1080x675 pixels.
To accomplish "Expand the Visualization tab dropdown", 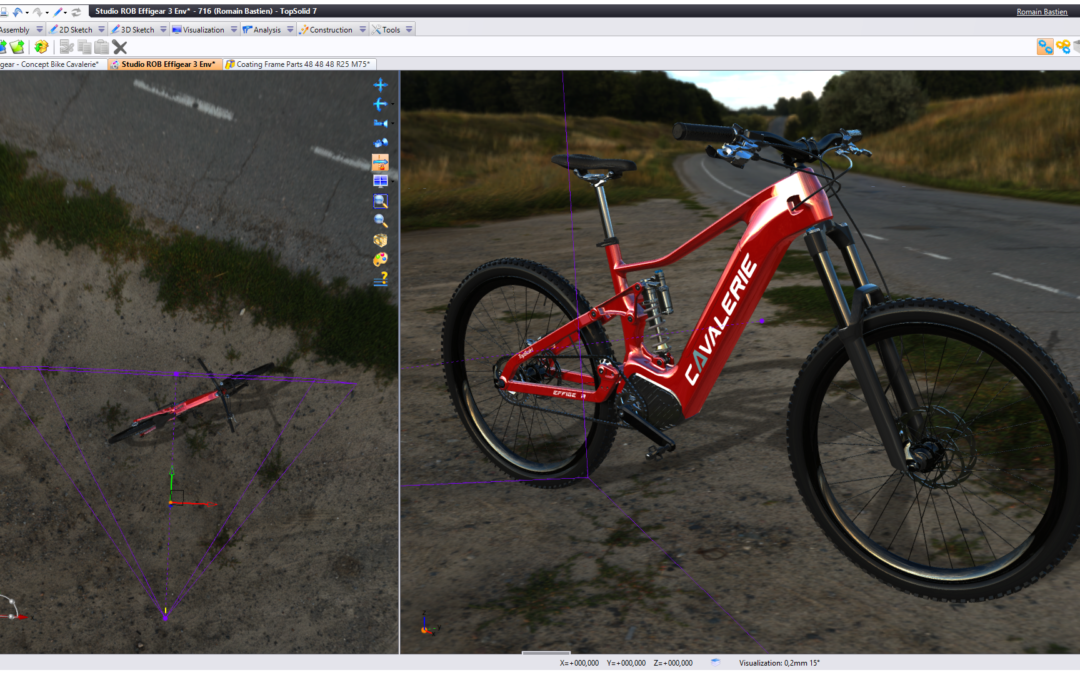I will (233, 30).
